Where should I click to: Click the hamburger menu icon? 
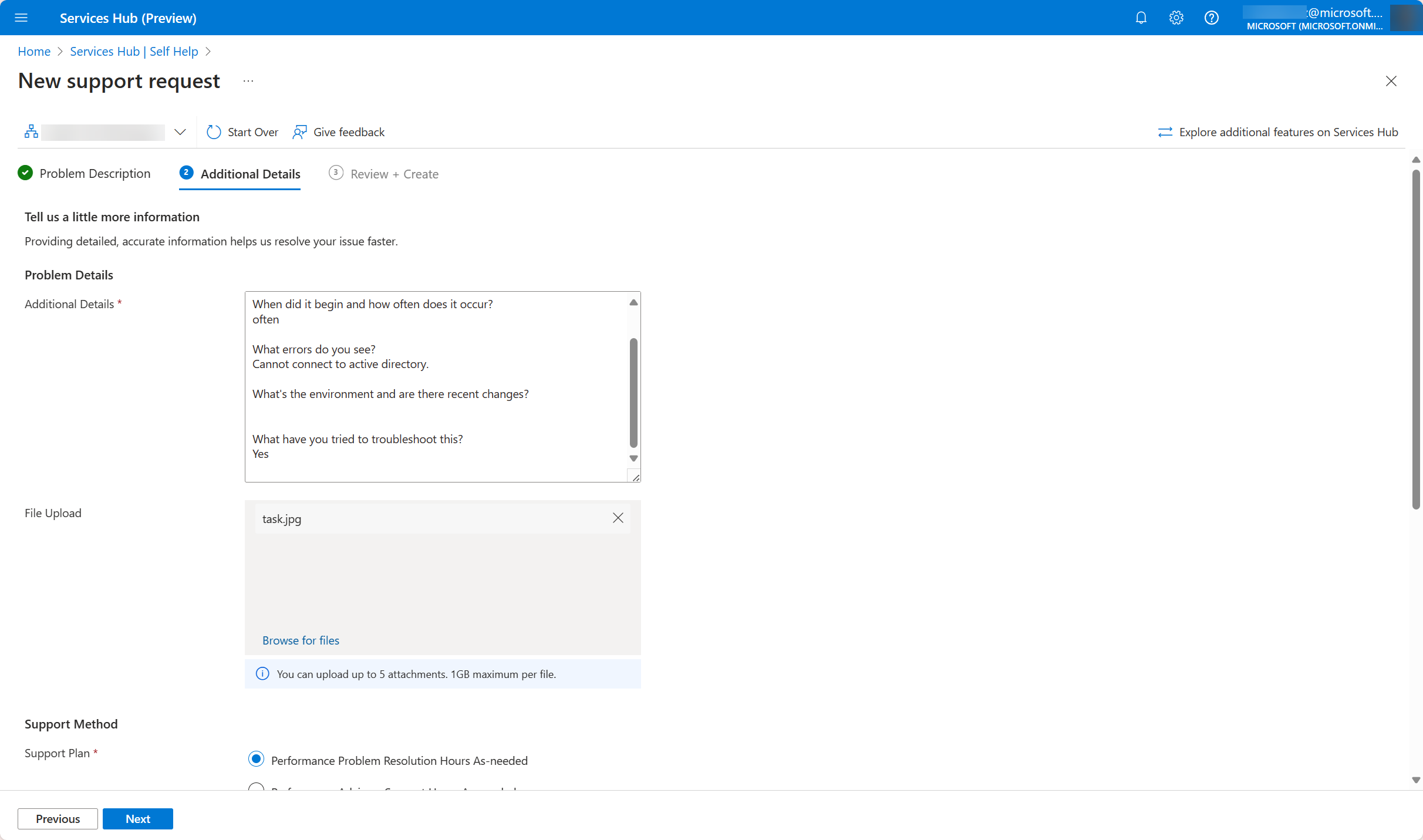pos(21,18)
